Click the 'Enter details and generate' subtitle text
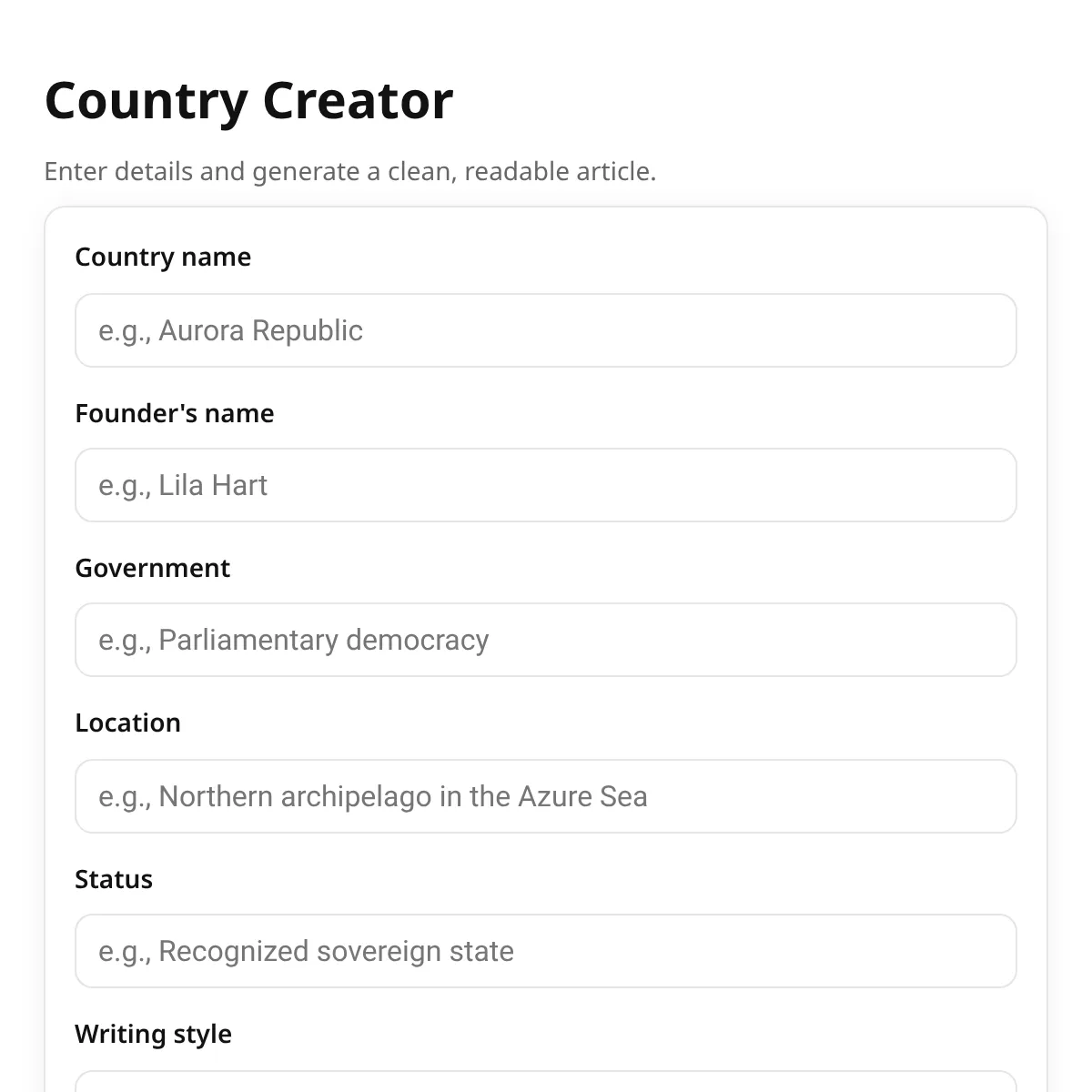This screenshot has width=1092, height=1092. (x=350, y=171)
